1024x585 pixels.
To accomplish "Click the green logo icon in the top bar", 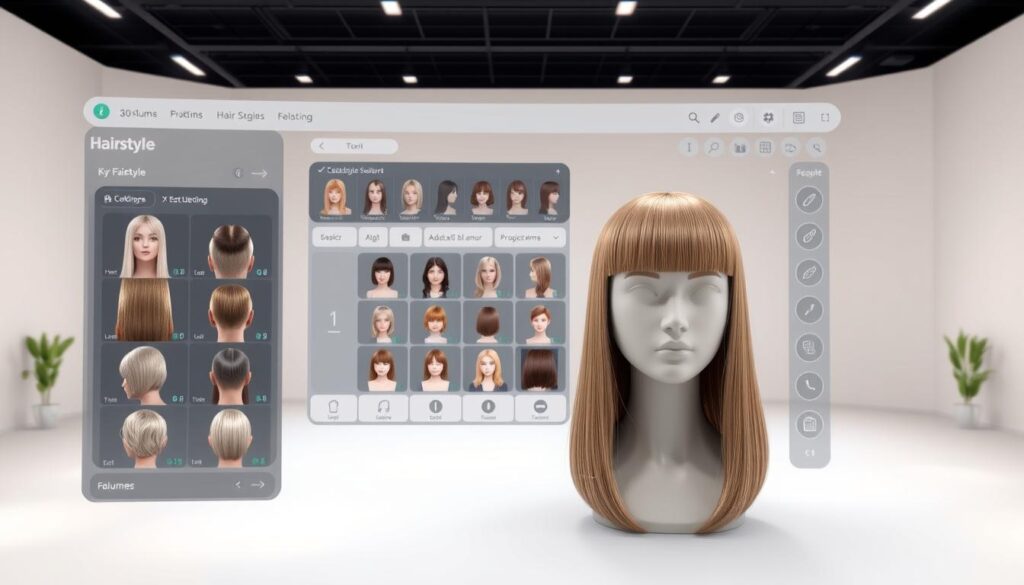I will click(x=101, y=112).
